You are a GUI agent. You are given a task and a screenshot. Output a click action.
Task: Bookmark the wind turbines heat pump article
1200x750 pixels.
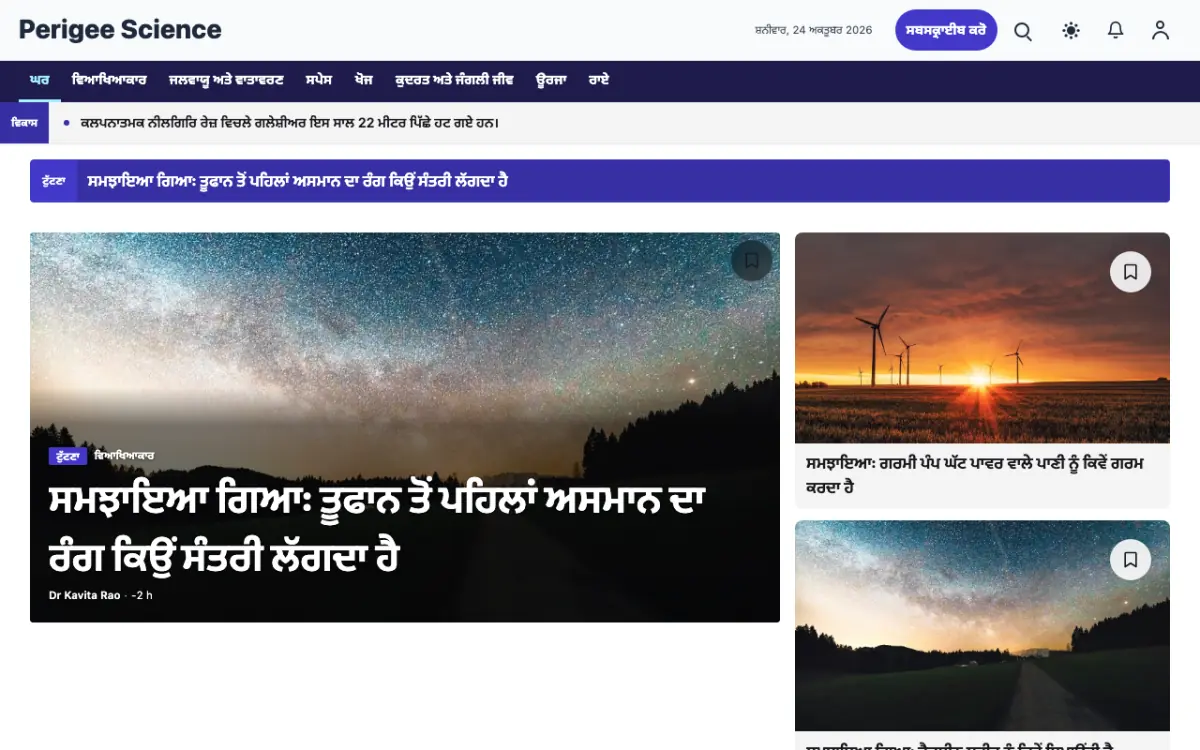1130,272
